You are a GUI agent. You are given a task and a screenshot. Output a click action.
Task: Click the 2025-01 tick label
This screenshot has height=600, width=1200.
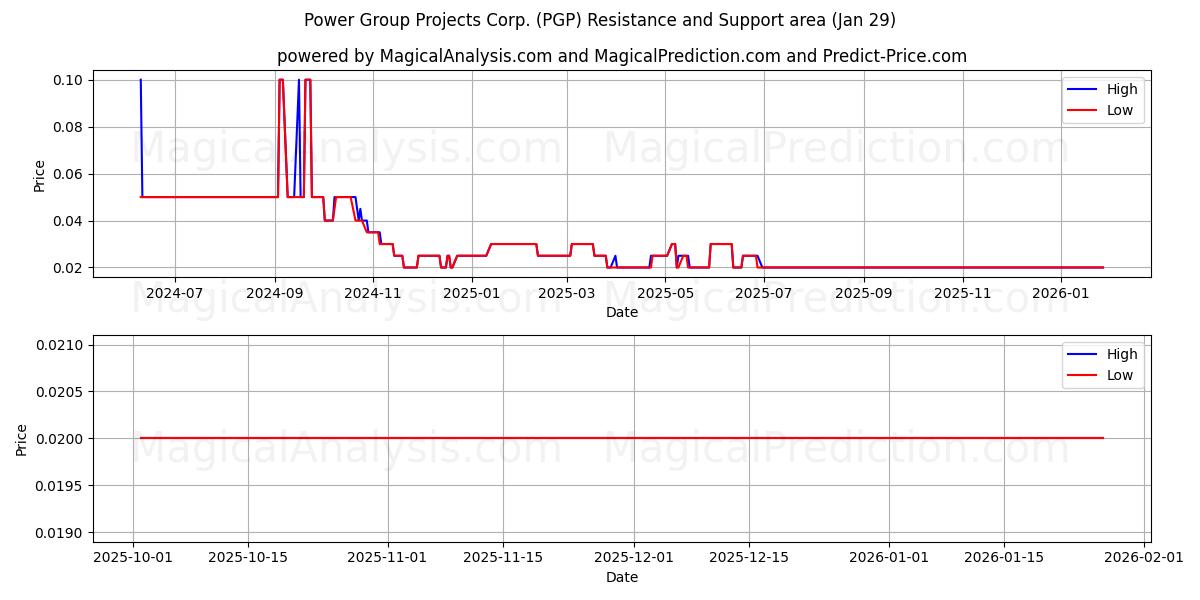(471, 294)
